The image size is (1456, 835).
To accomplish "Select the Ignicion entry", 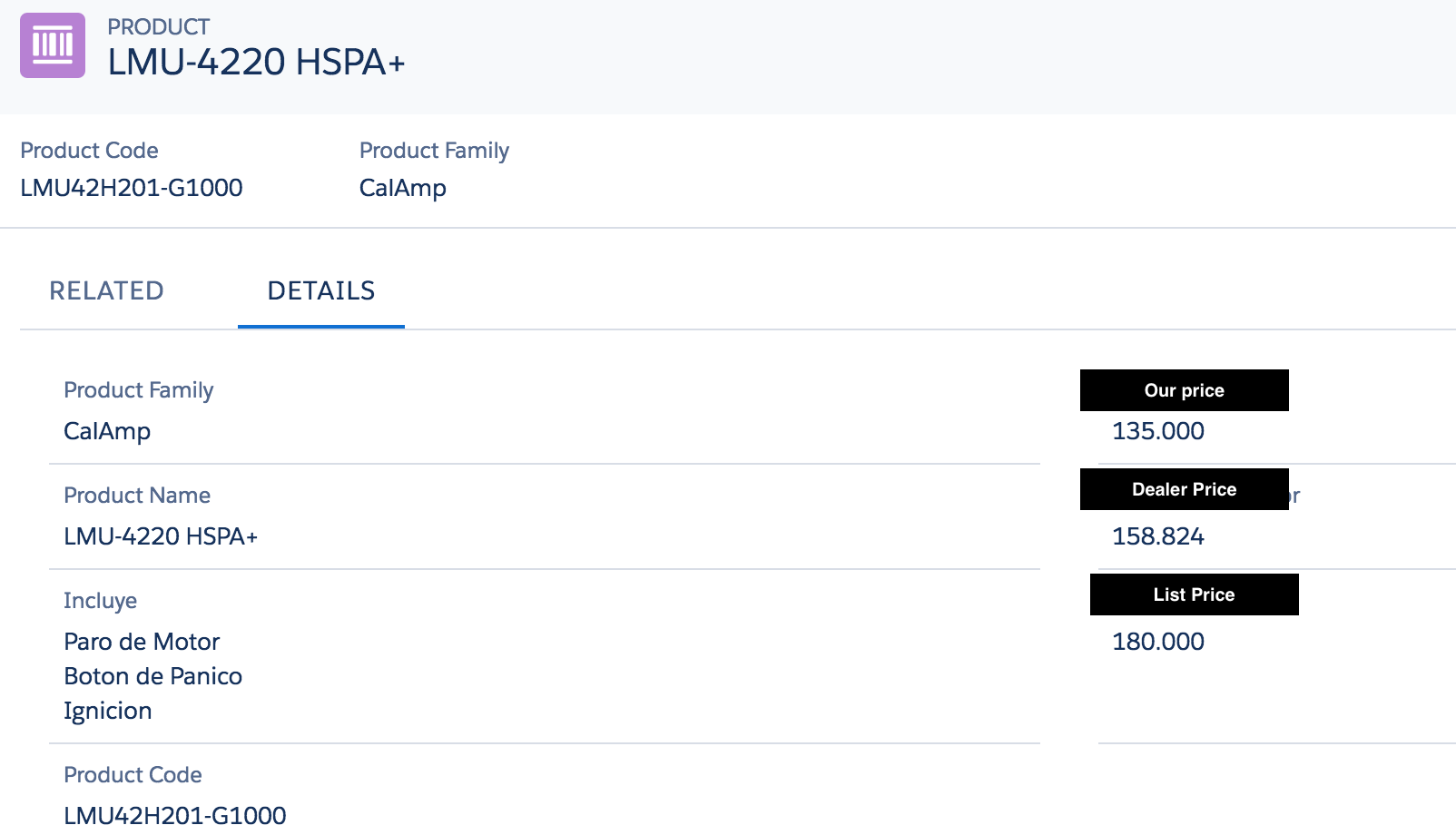I will tap(107, 711).
